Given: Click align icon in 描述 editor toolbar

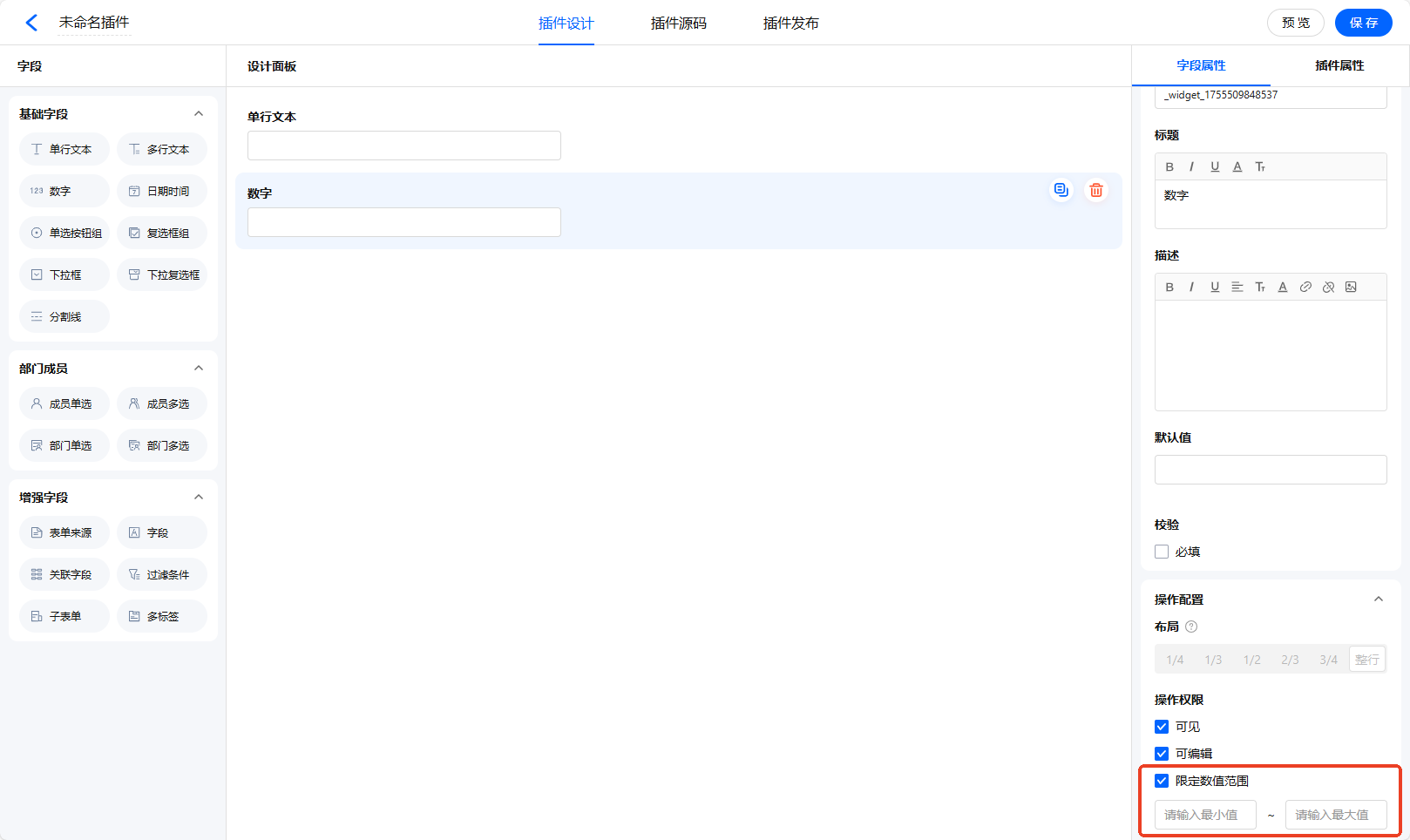Looking at the screenshot, I should 1237,287.
